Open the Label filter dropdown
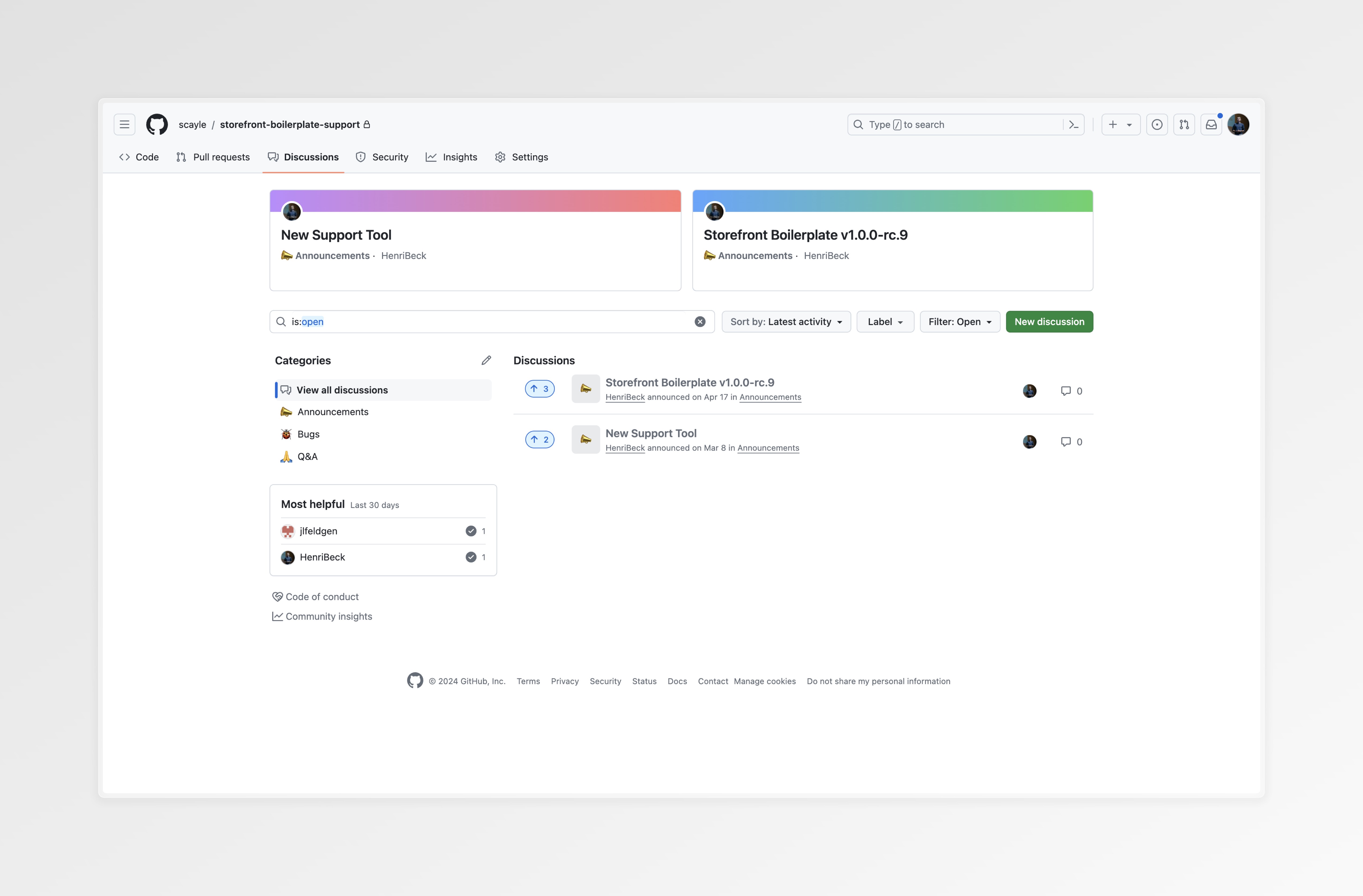Viewport: 1363px width, 896px height. click(x=885, y=322)
